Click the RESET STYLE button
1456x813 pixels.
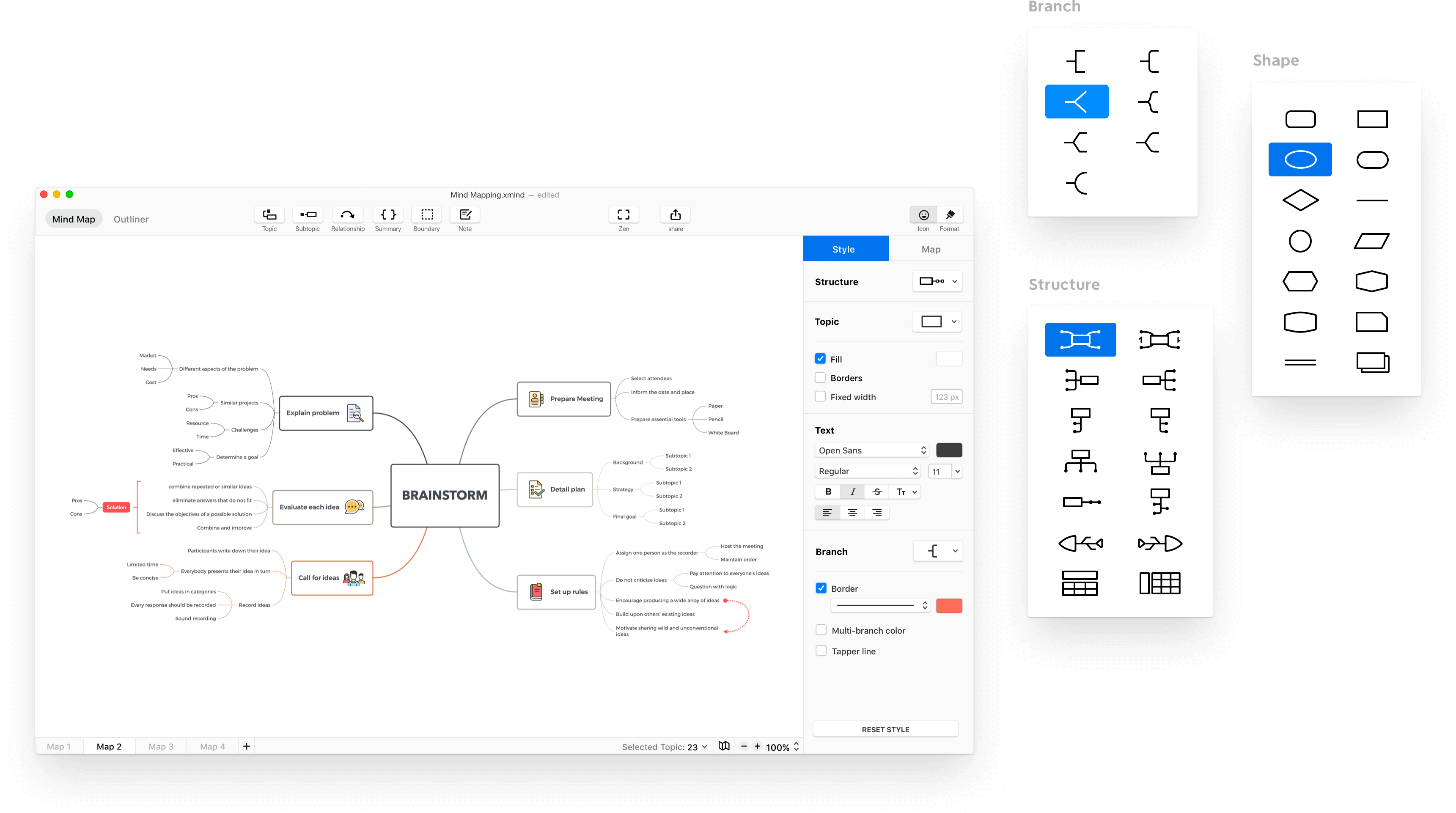click(x=885, y=729)
